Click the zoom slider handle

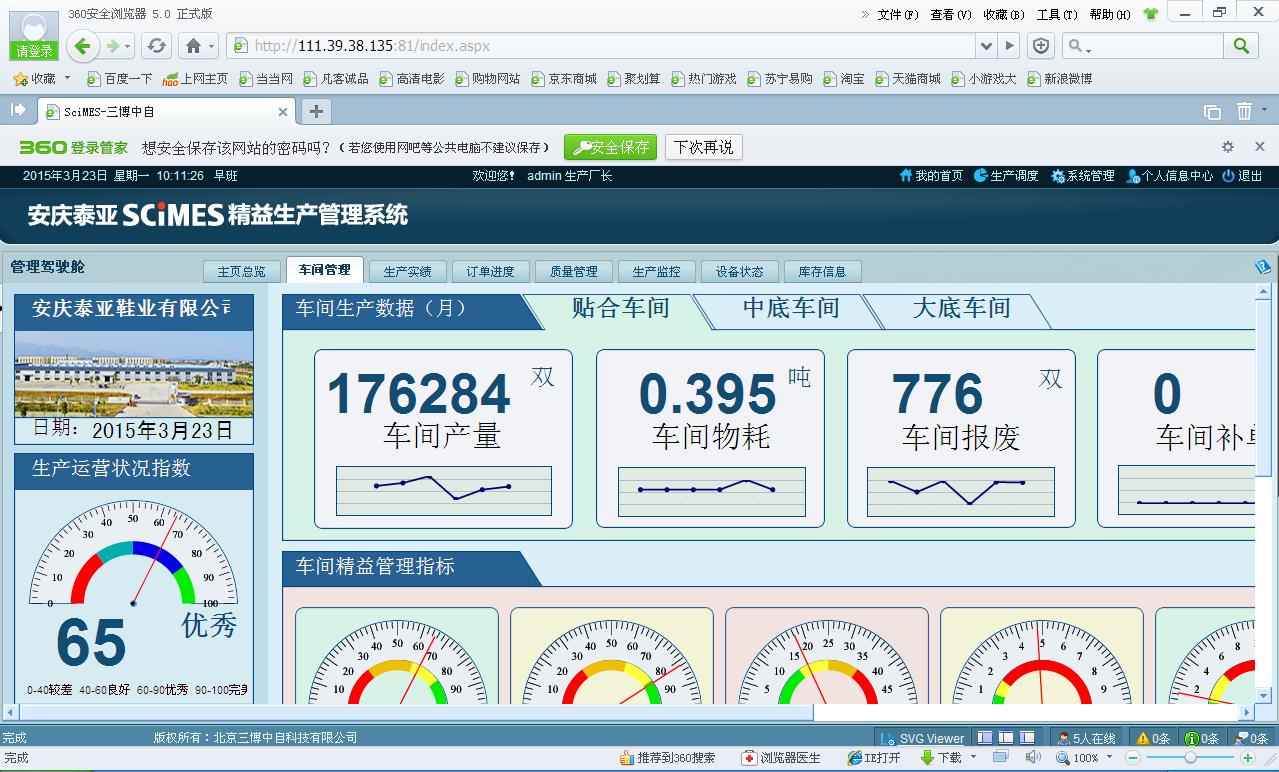[x=1190, y=758]
